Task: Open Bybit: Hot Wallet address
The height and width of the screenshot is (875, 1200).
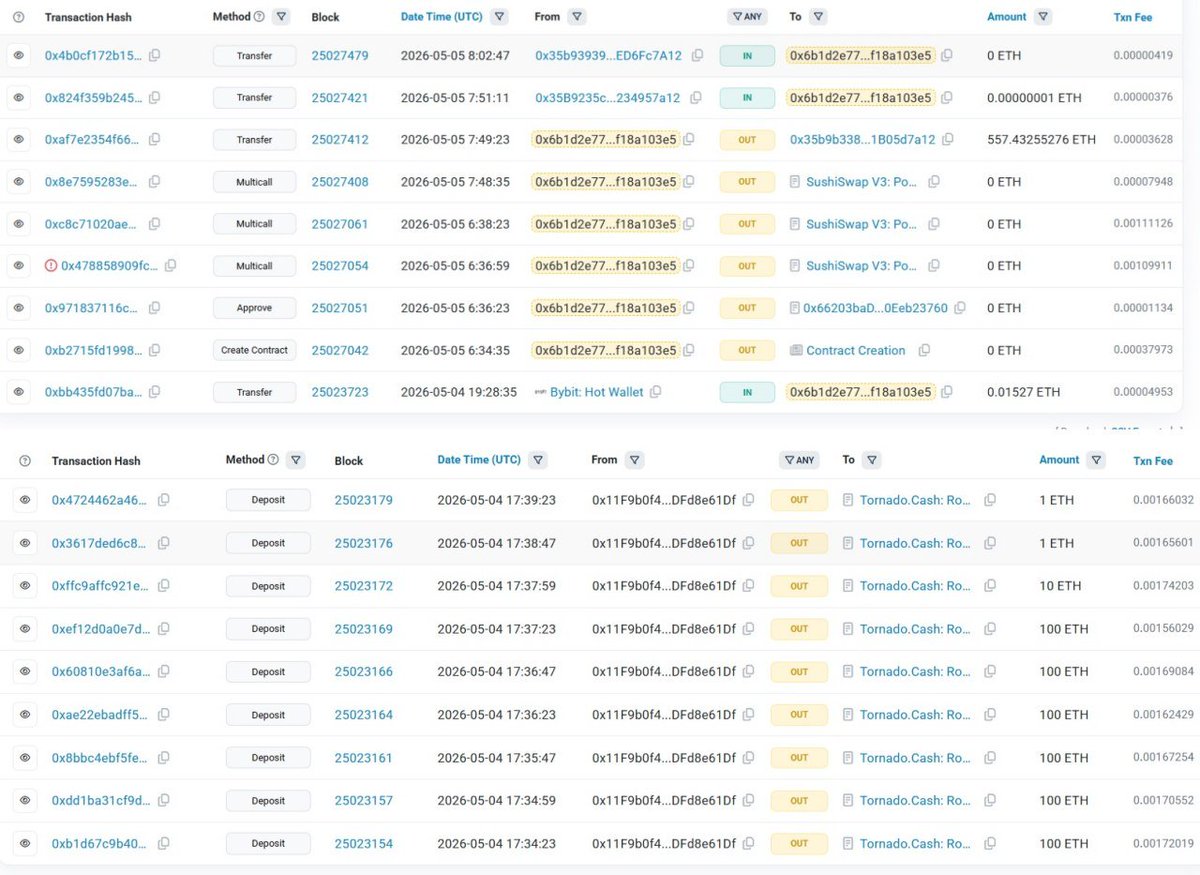Action: click(597, 392)
